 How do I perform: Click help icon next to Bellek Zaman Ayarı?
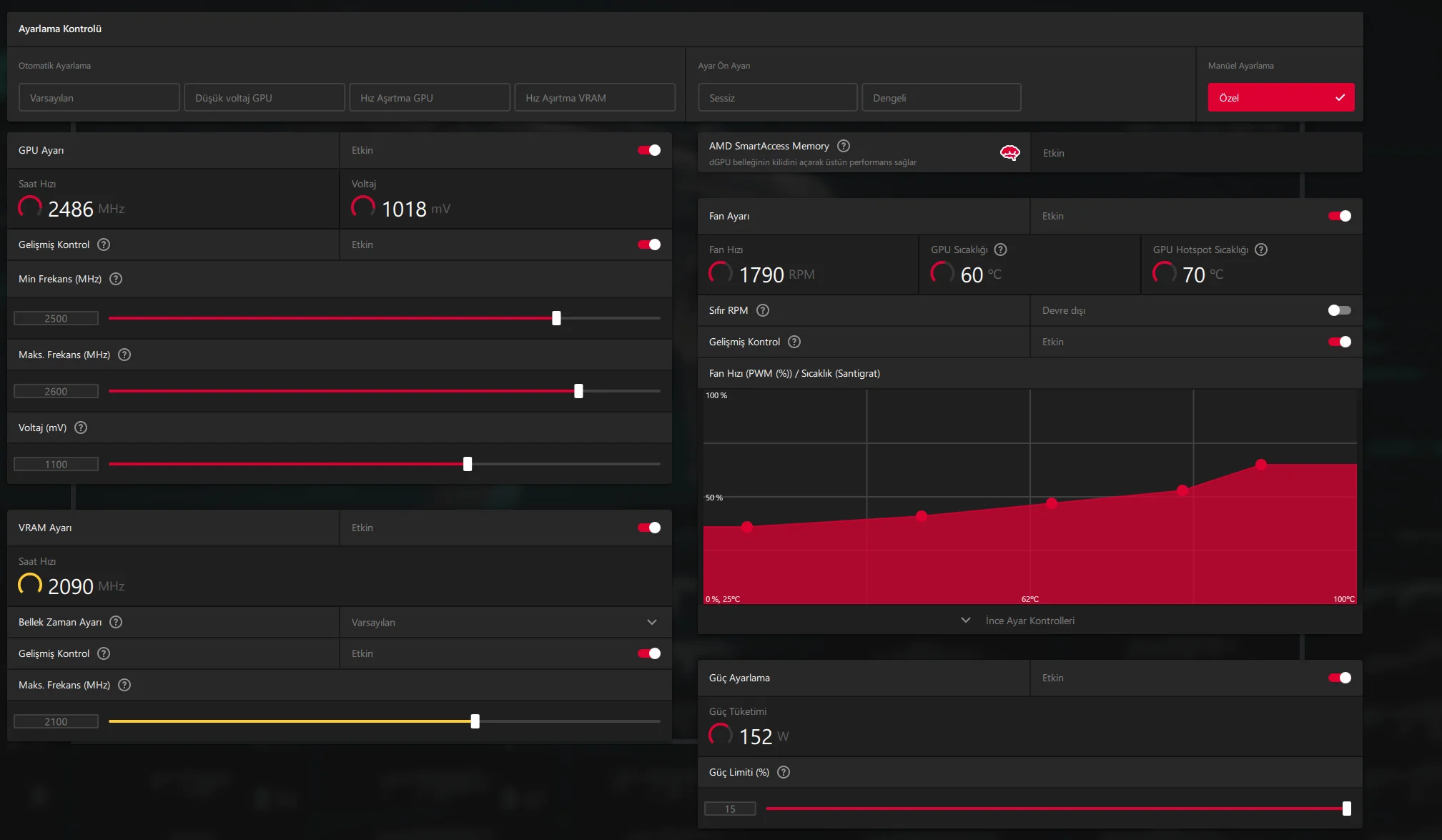pyautogui.click(x=116, y=622)
